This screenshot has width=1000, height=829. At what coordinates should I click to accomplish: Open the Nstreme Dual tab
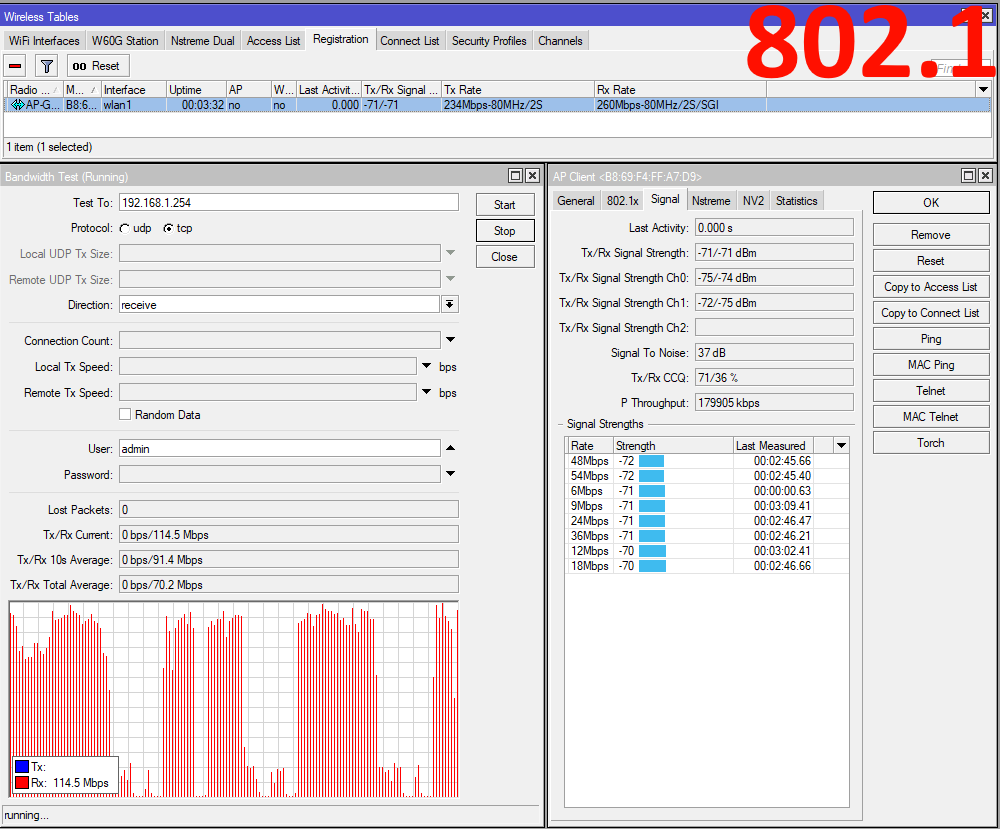[203, 41]
